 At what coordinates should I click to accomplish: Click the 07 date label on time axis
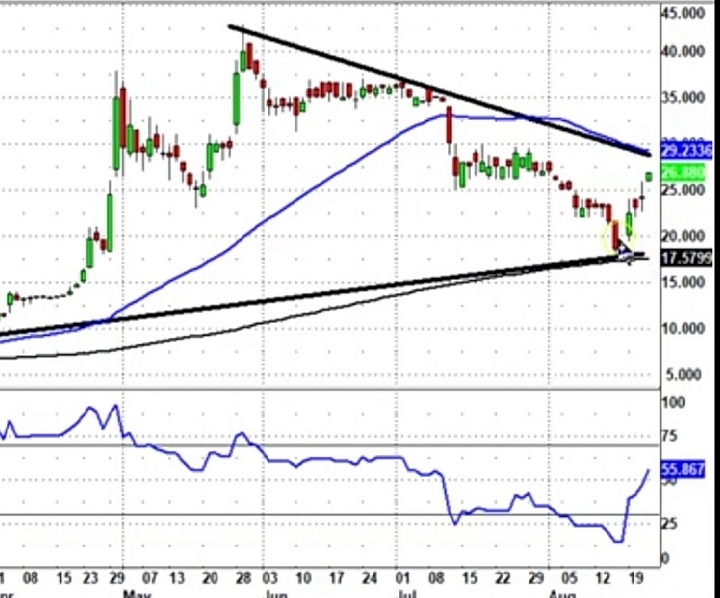pos(150,578)
